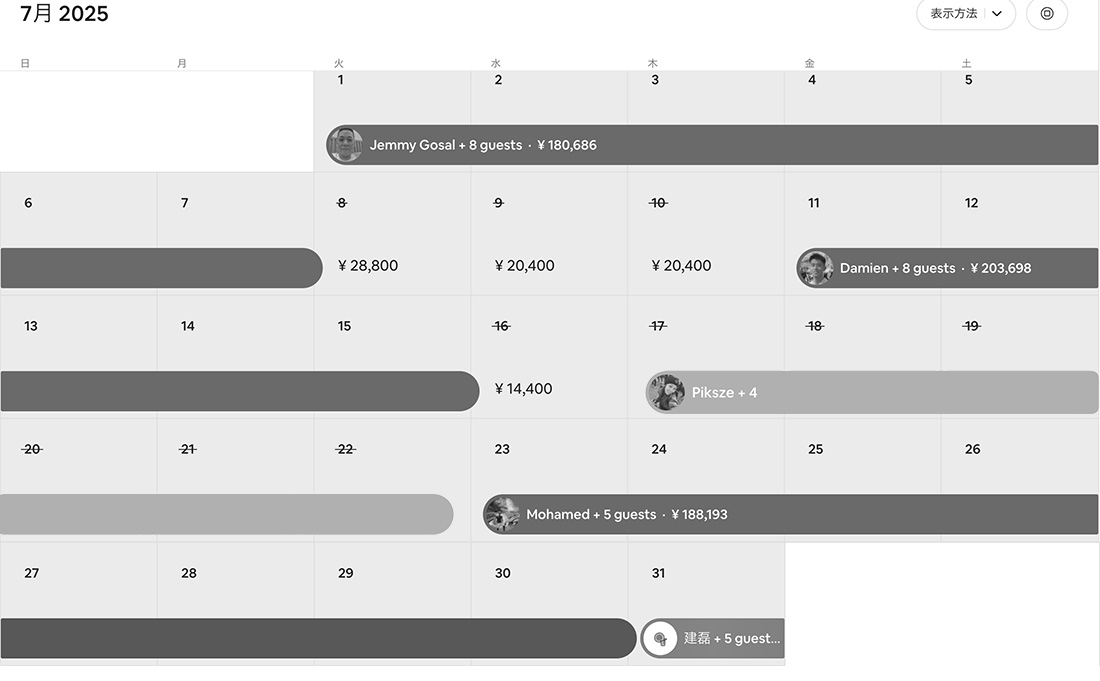Click the 7月 2025 month heading
The image size is (1100, 681).
[64, 14]
